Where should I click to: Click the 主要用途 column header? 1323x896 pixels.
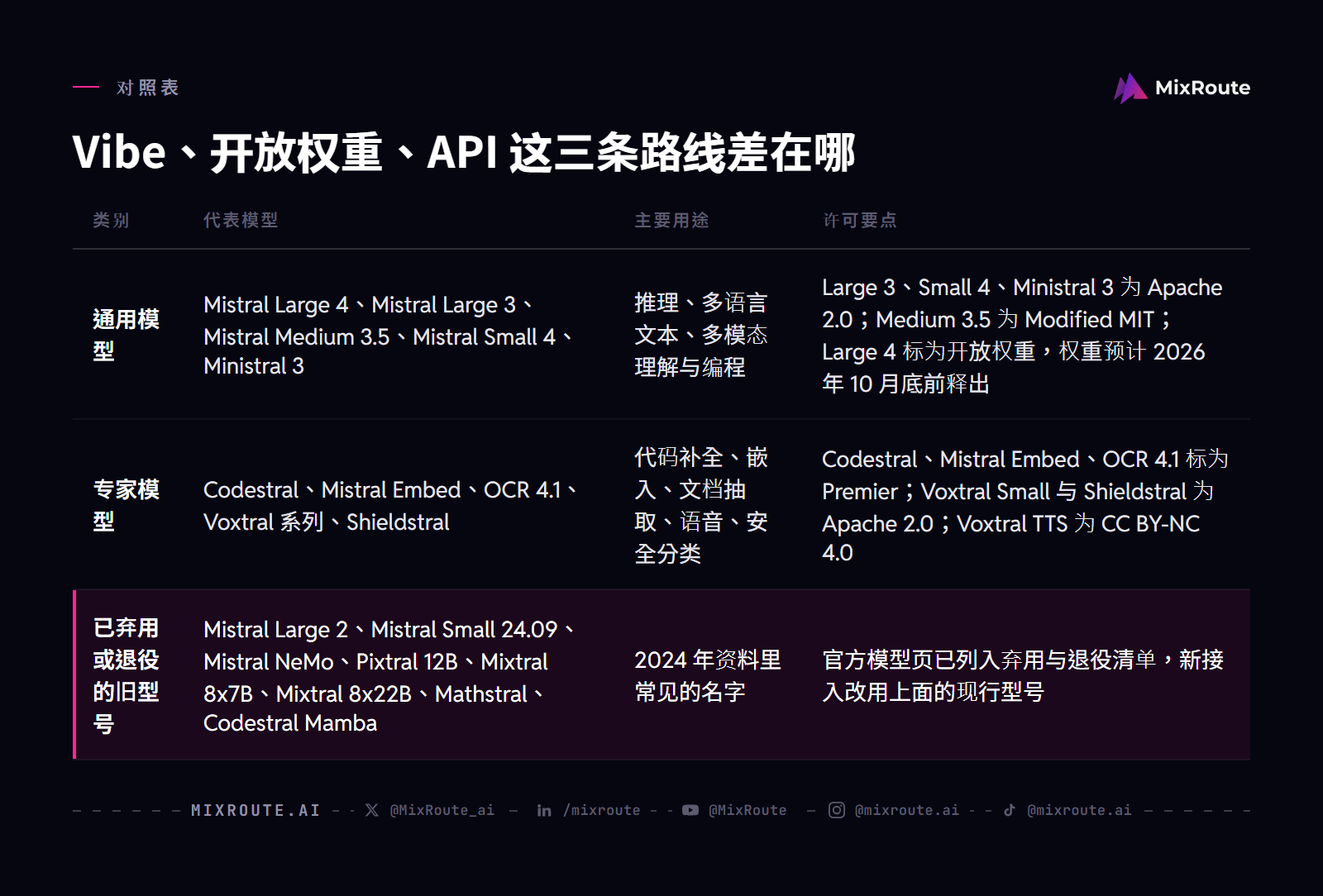pos(672,220)
